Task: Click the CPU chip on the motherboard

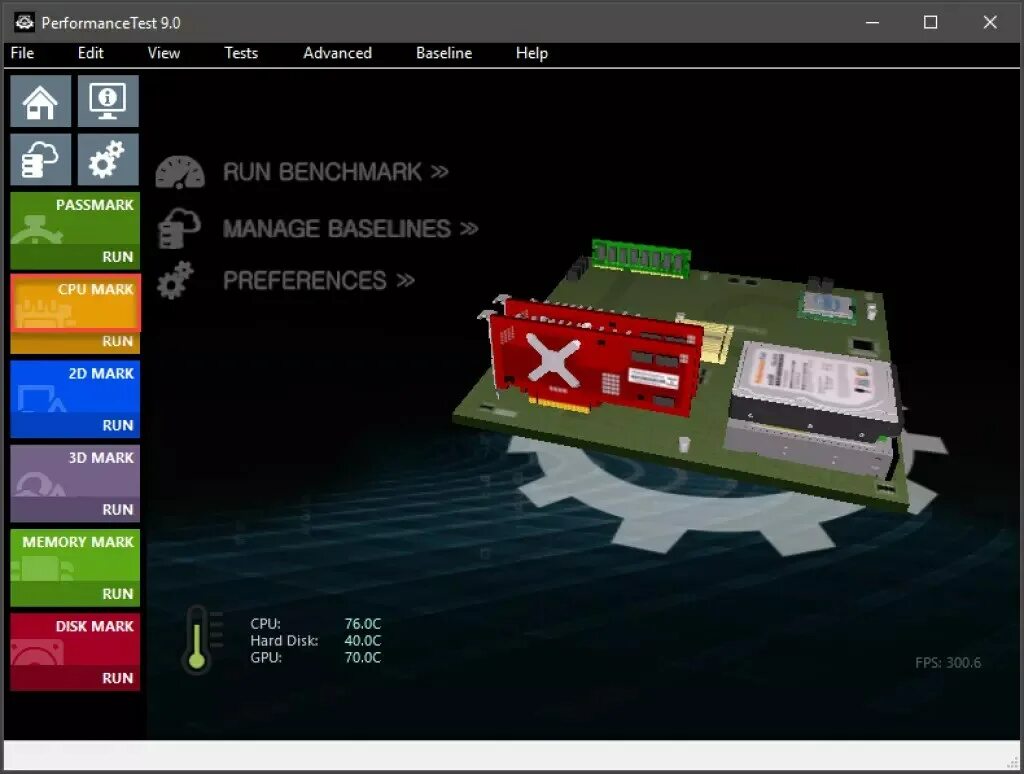Action: (x=828, y=306)
